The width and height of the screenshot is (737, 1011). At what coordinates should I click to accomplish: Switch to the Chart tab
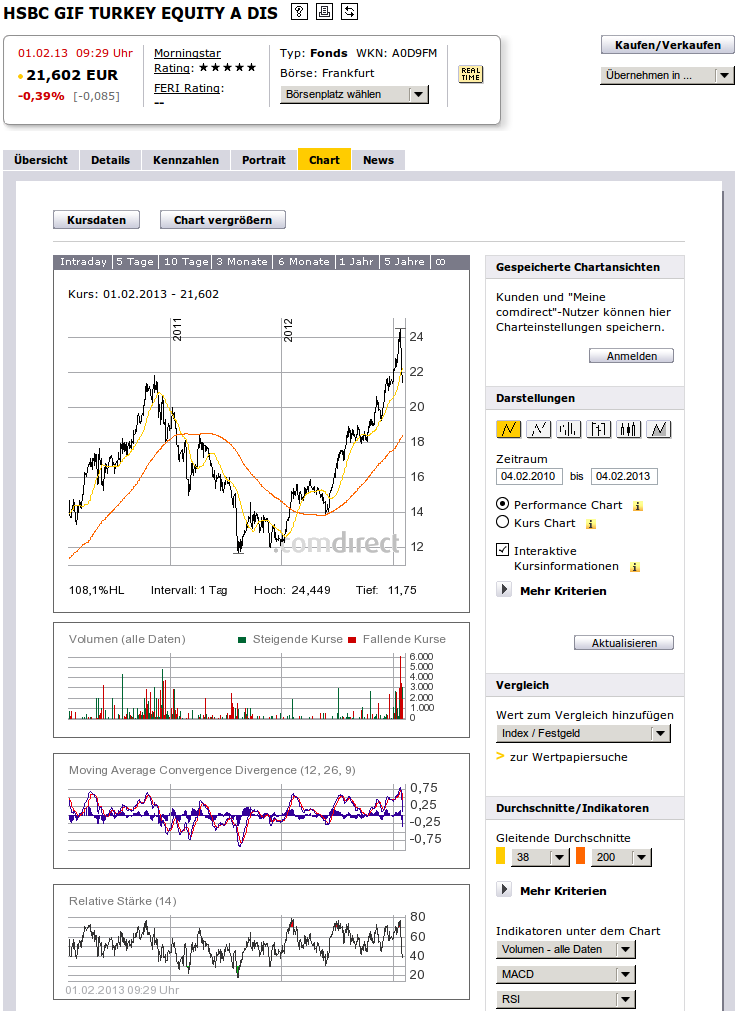(324, 160)
